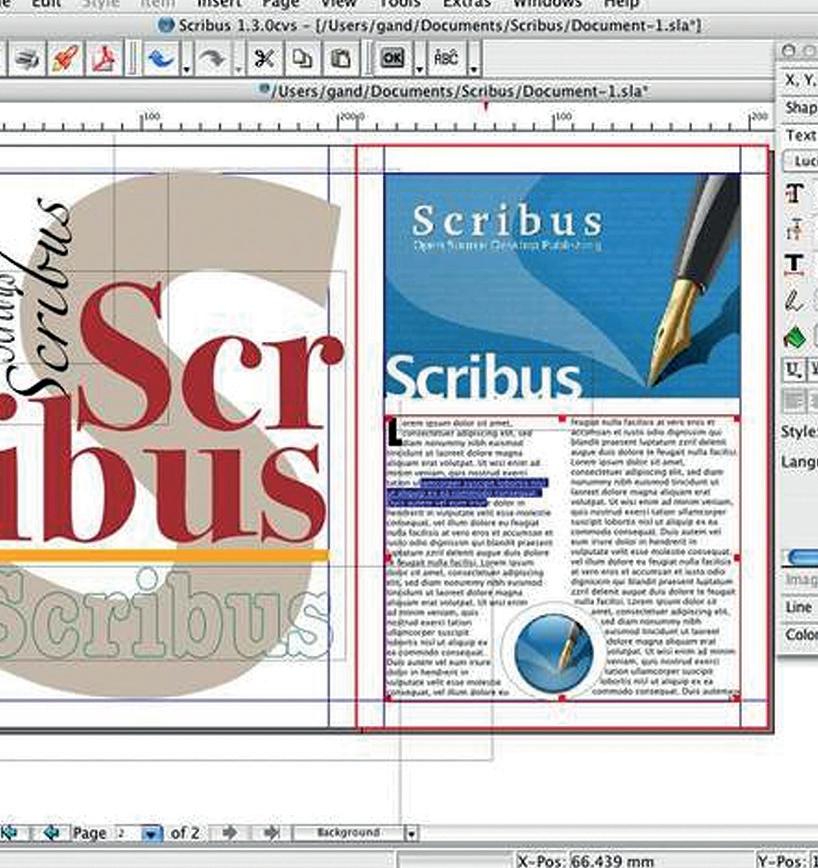
Task: Go to previous page arrow icon
Action: click(x=51, y=833)
